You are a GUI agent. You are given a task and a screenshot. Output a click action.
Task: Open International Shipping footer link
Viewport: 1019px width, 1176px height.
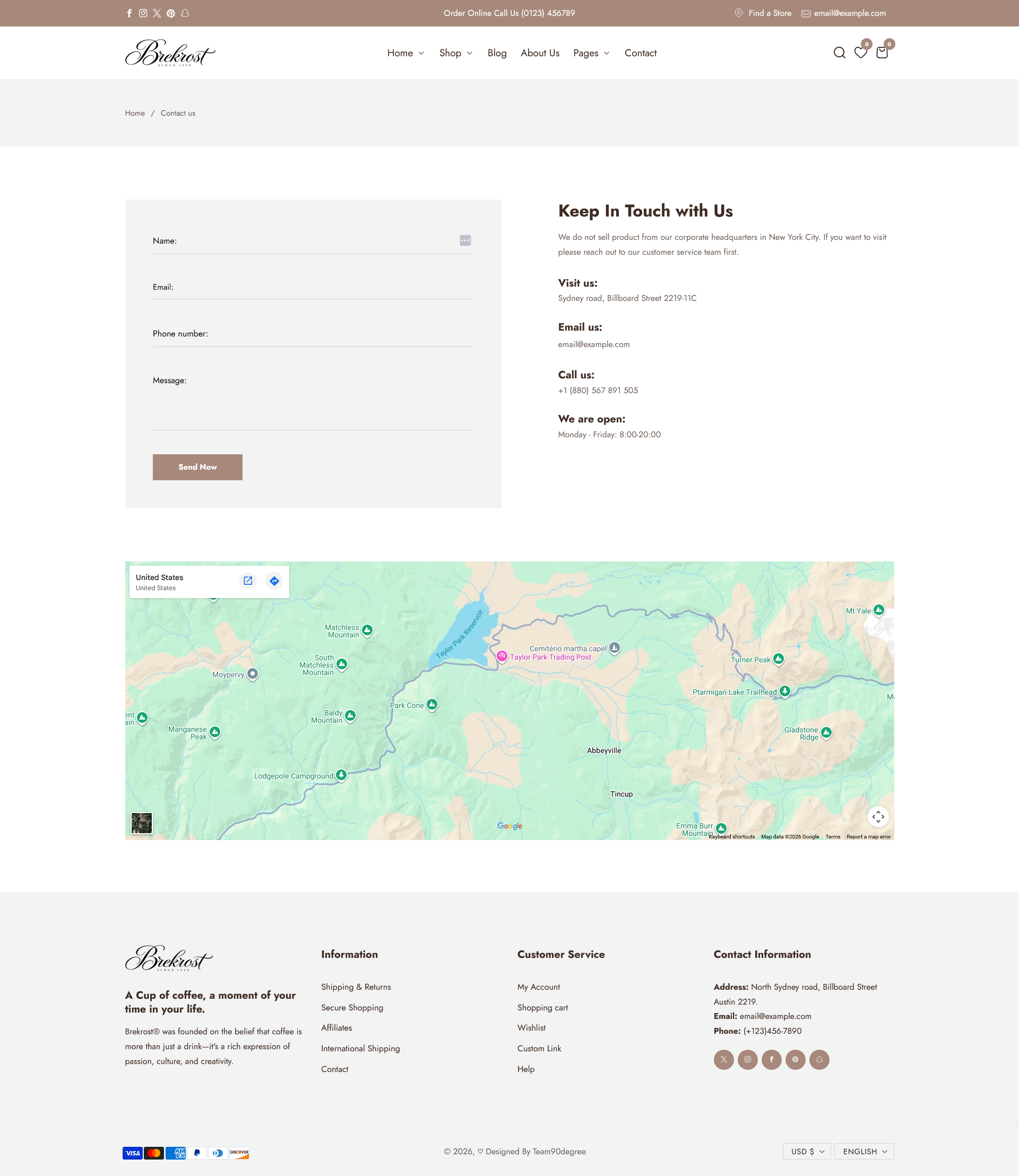pyautogui.click(x=360, y=1048)
